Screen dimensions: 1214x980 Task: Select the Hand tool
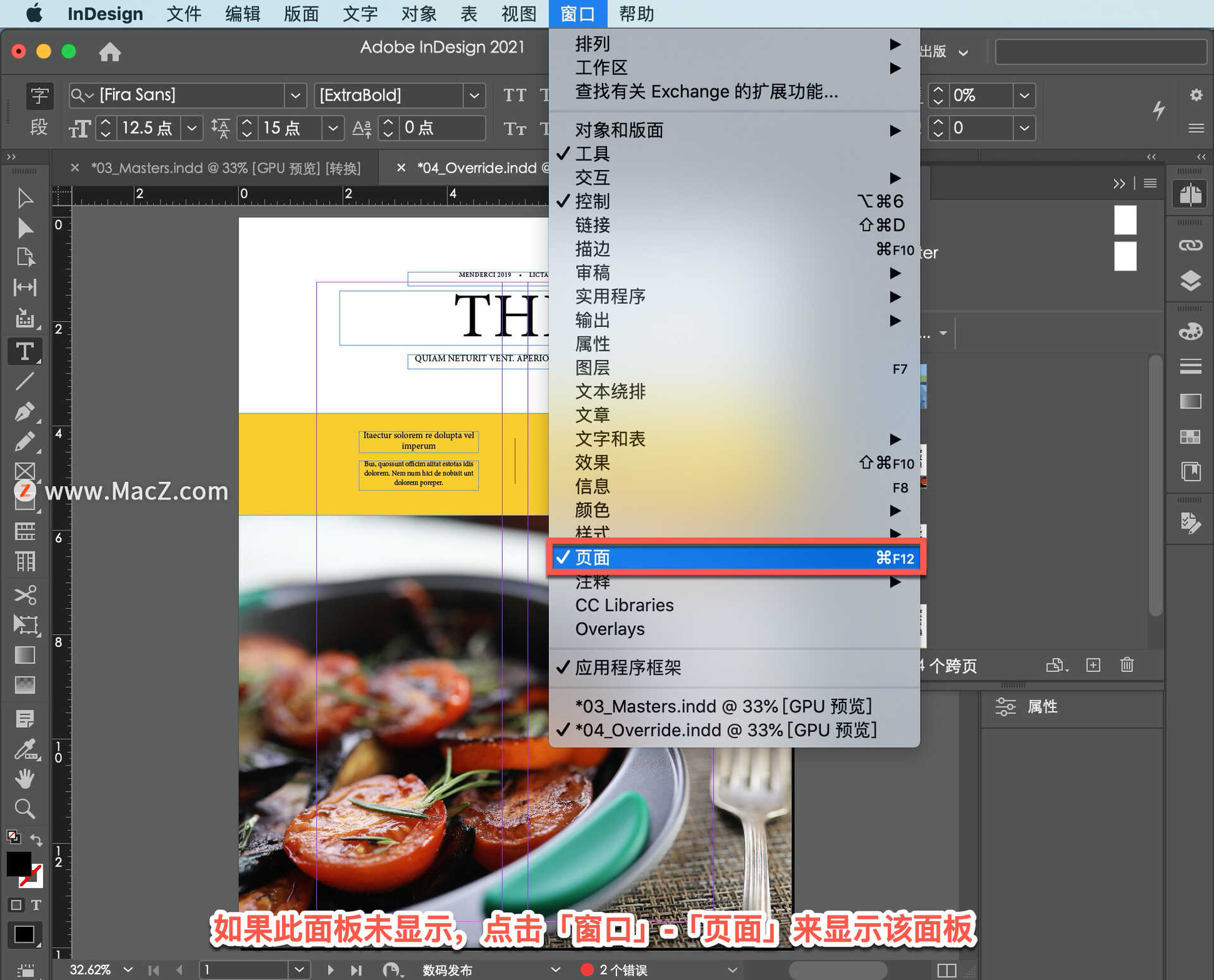click(25, 778)
